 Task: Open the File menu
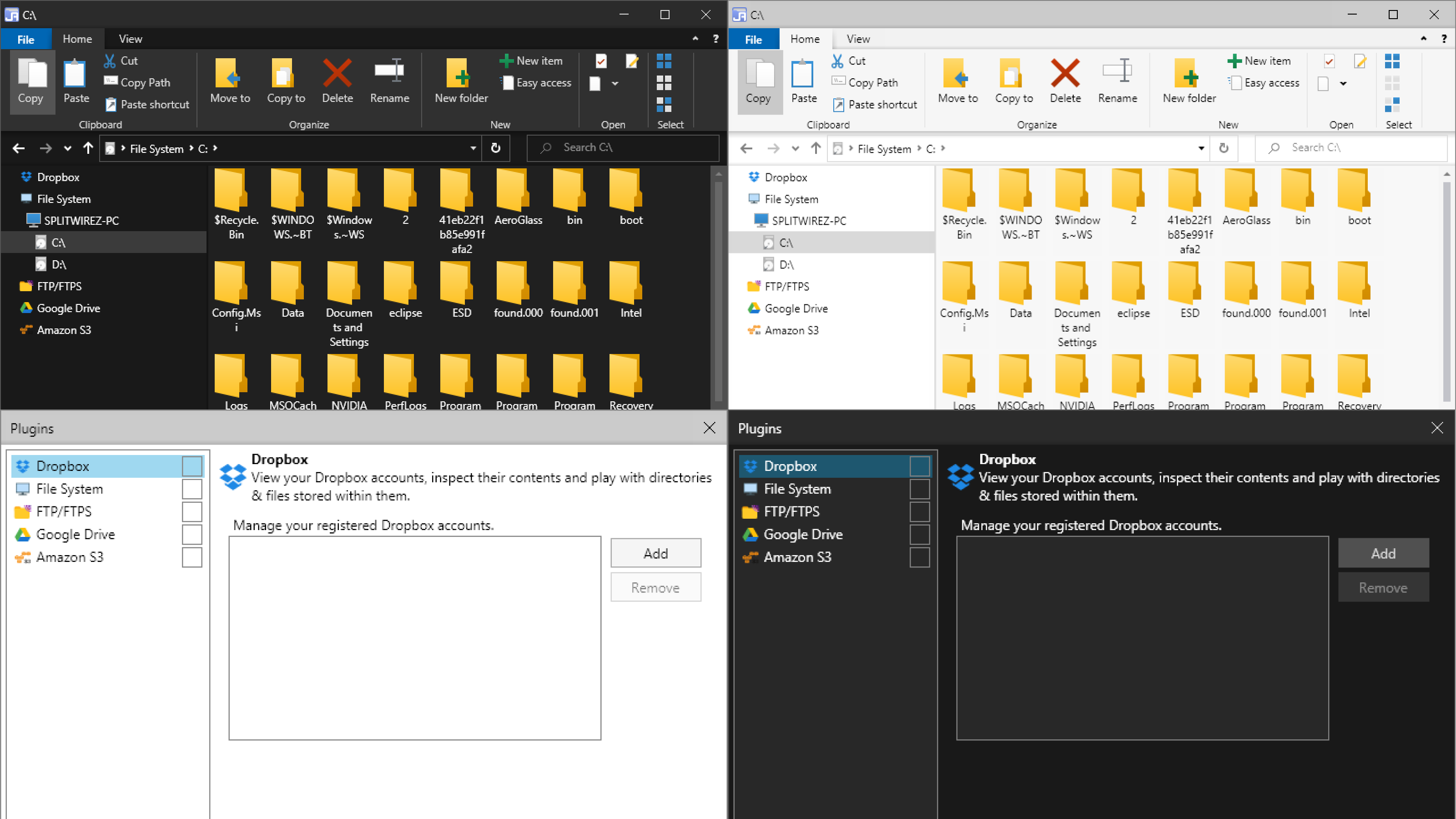[25, 39]
